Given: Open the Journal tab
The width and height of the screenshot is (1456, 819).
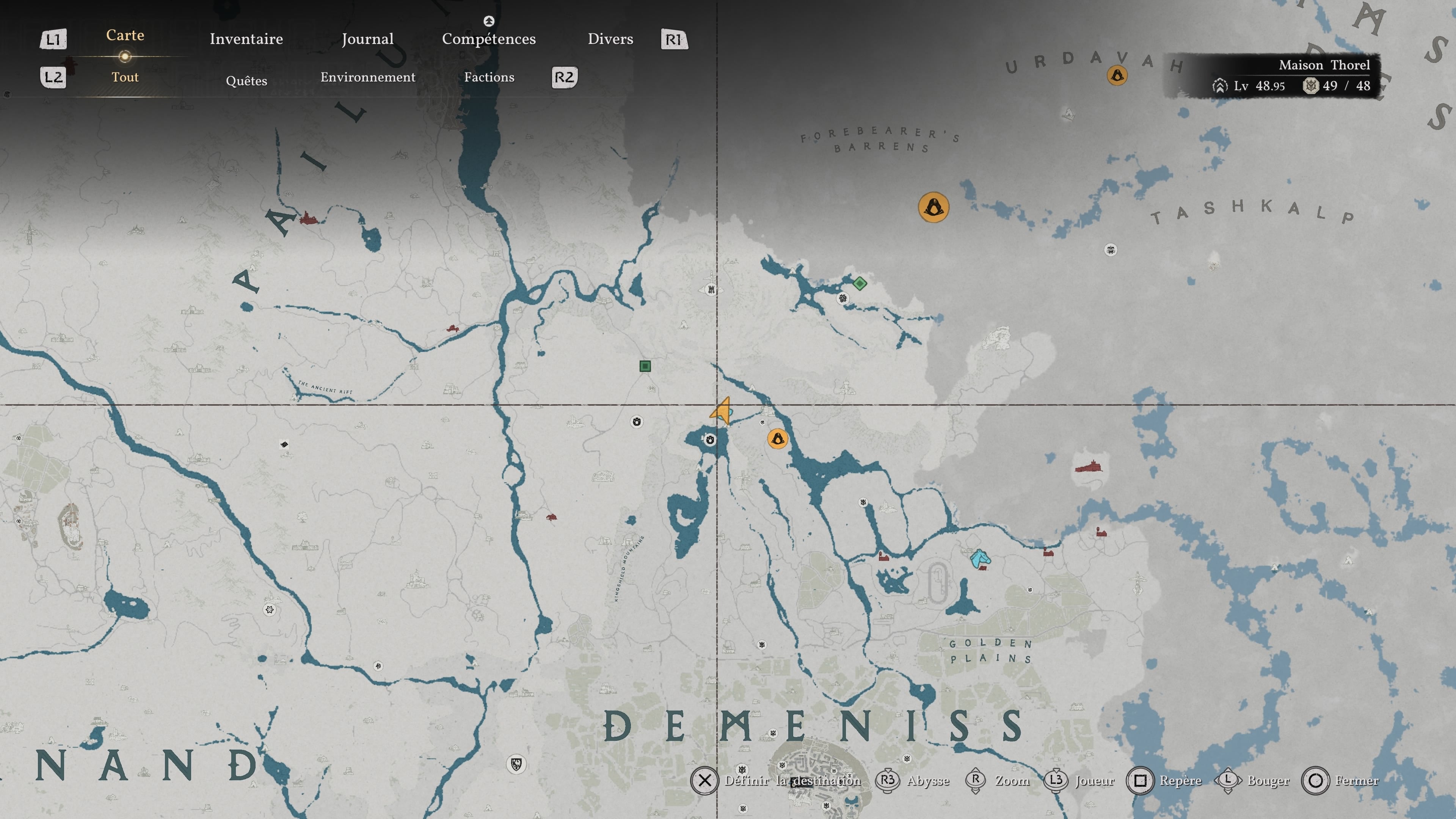Looking at the screenshot, I should tap(367, 39).
